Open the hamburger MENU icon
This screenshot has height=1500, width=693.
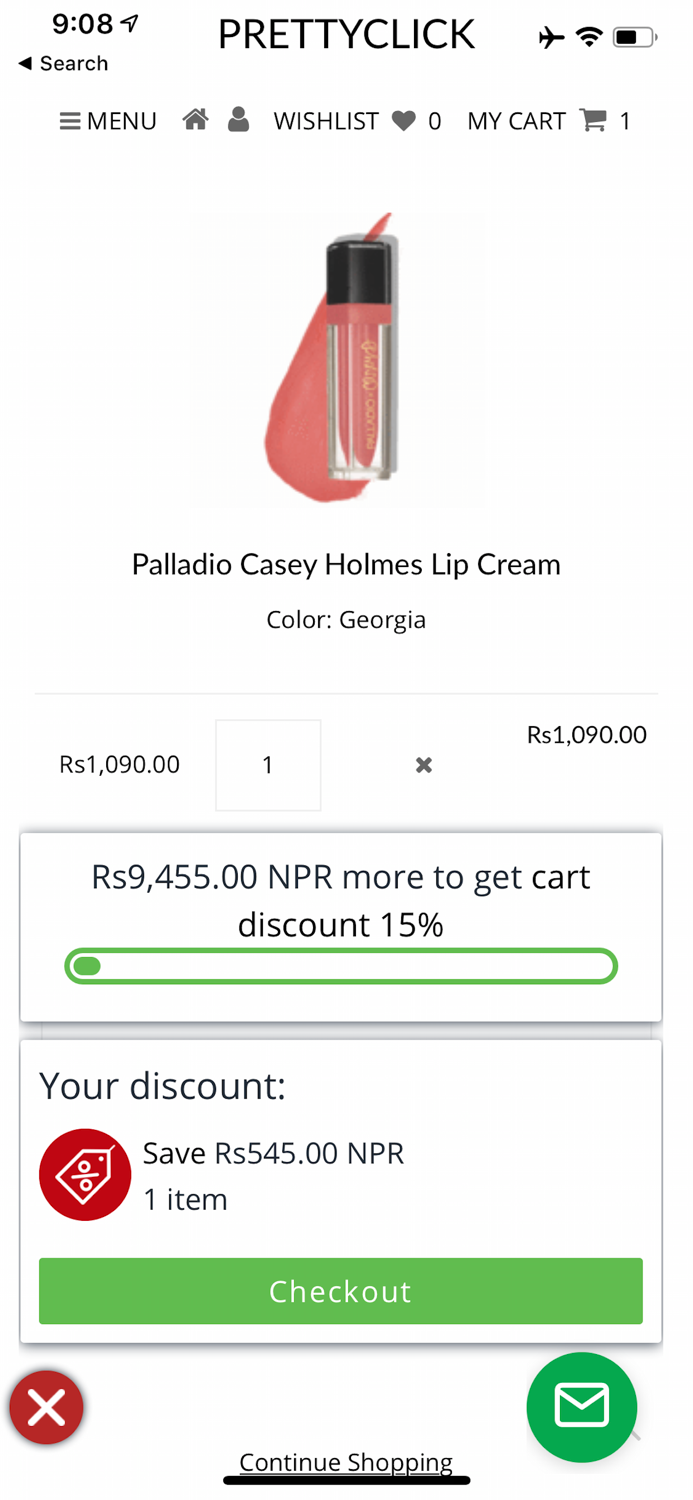tap(71, 121)
